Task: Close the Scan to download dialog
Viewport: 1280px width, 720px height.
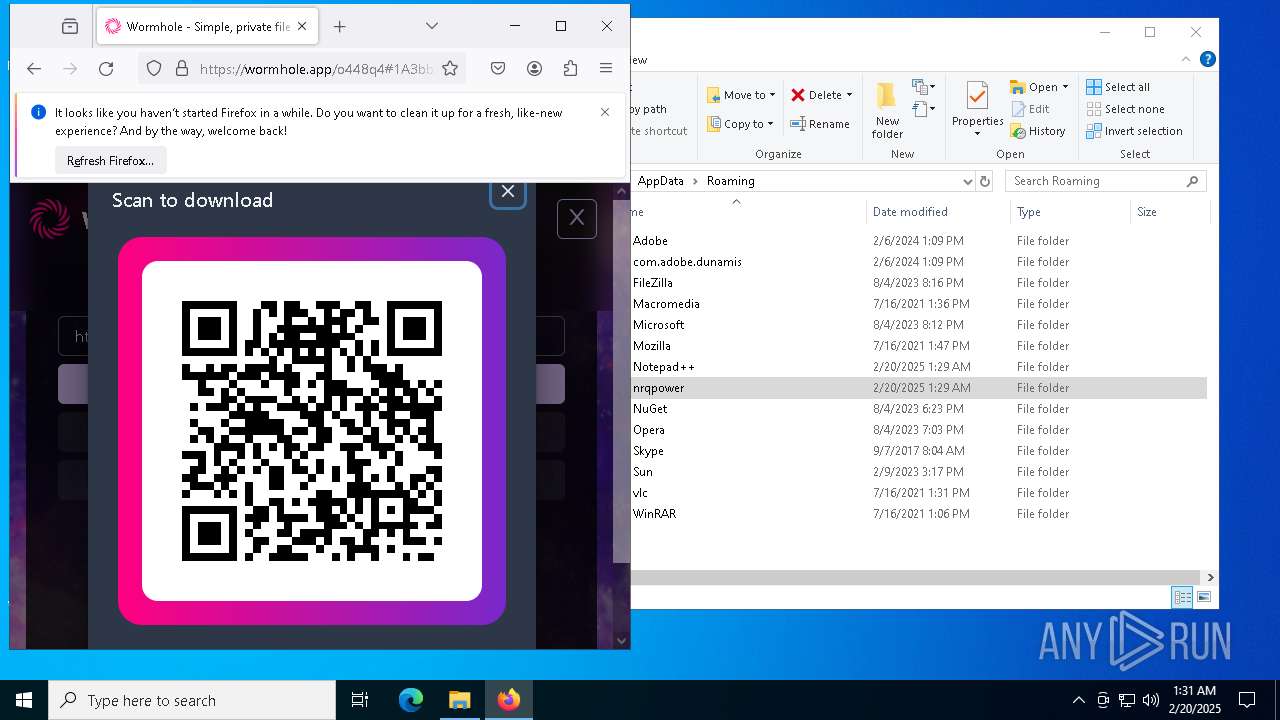Action: coord(508,192)
